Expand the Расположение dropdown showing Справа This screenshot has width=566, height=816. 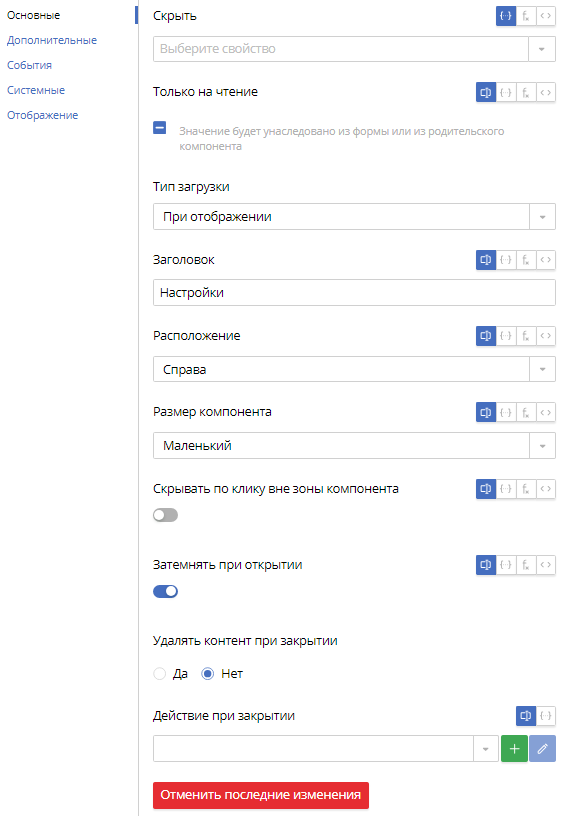354,369
